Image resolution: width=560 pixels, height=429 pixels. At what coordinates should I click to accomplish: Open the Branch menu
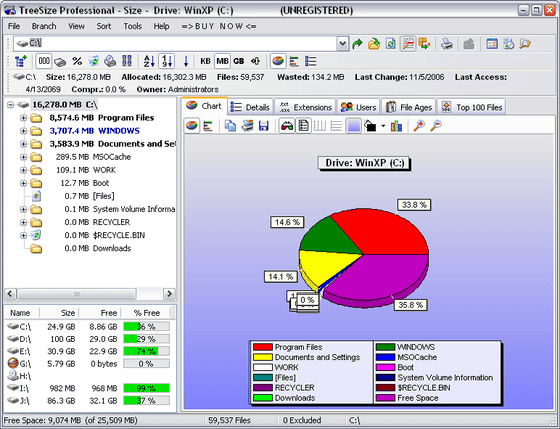(44, 26)
